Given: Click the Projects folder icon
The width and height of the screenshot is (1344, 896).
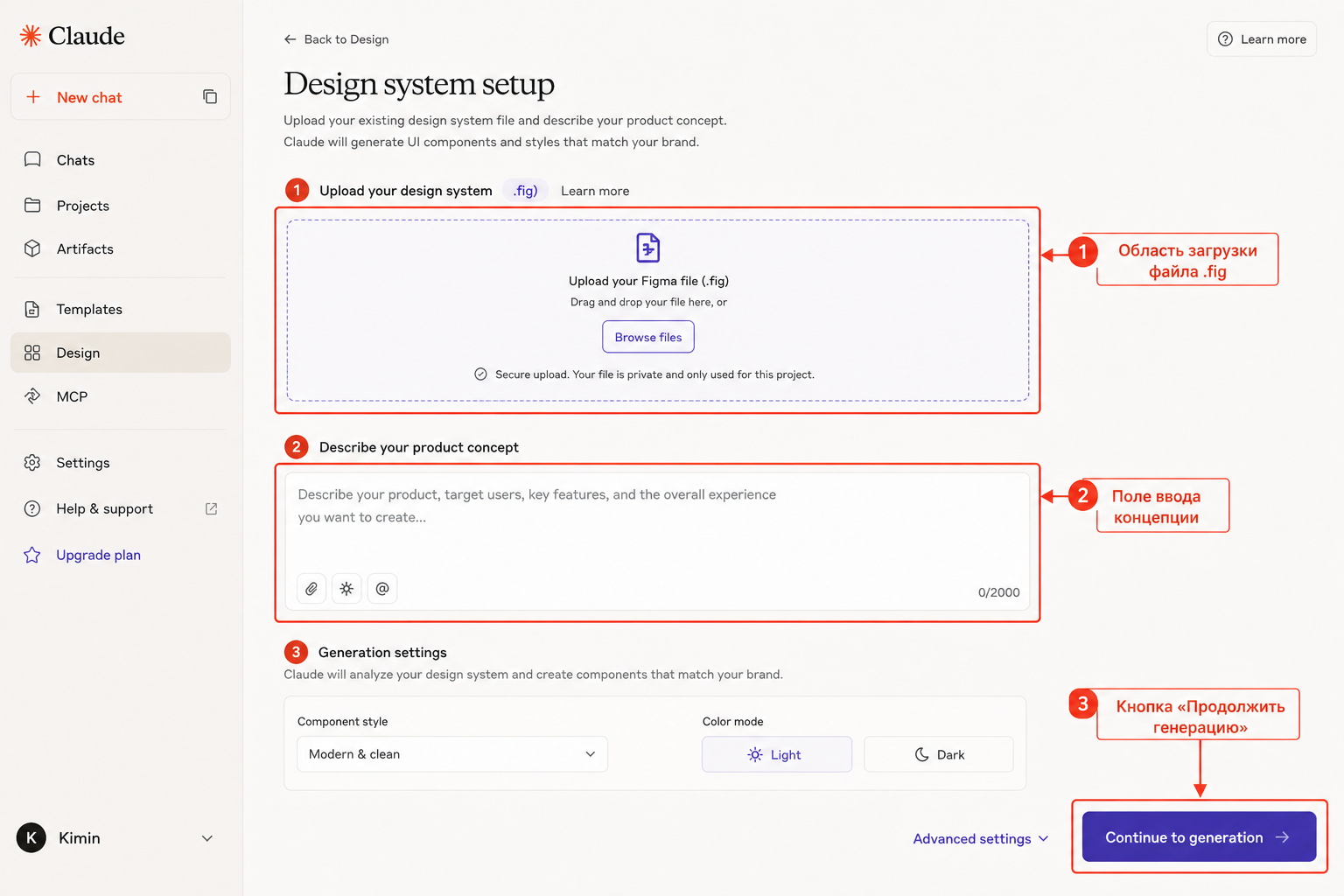Looking at the screenshot, I should 32,205.
